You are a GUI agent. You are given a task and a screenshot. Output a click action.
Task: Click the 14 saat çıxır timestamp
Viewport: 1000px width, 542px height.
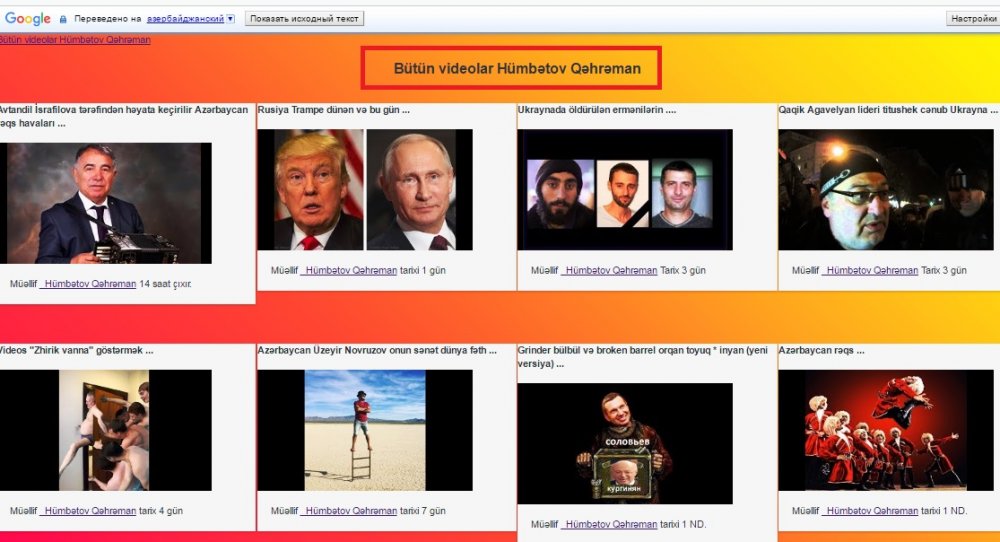point(165,284)
